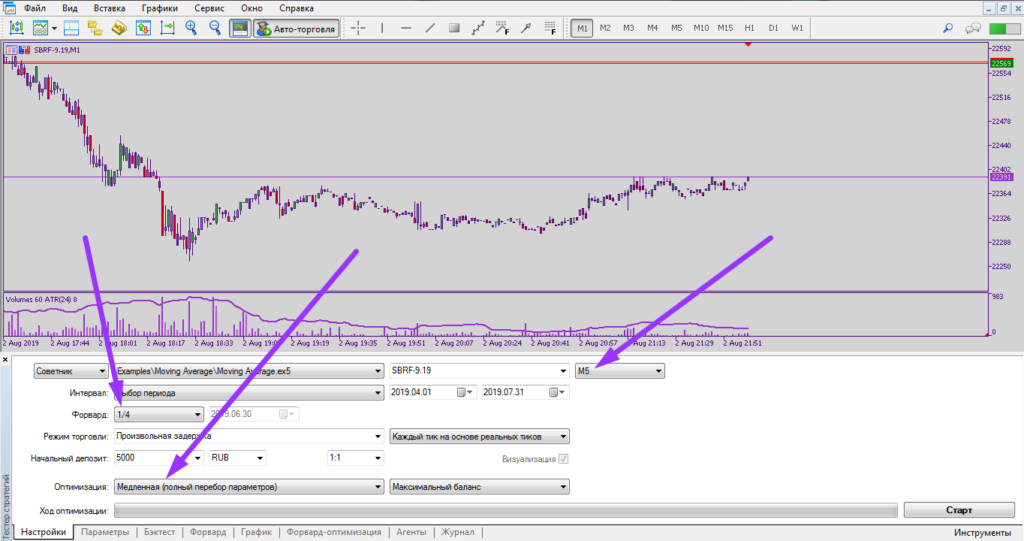Draw a vertical line tool
Image resolution: width=1024 pixels, height=541 pixels.
tap(382, 28)
